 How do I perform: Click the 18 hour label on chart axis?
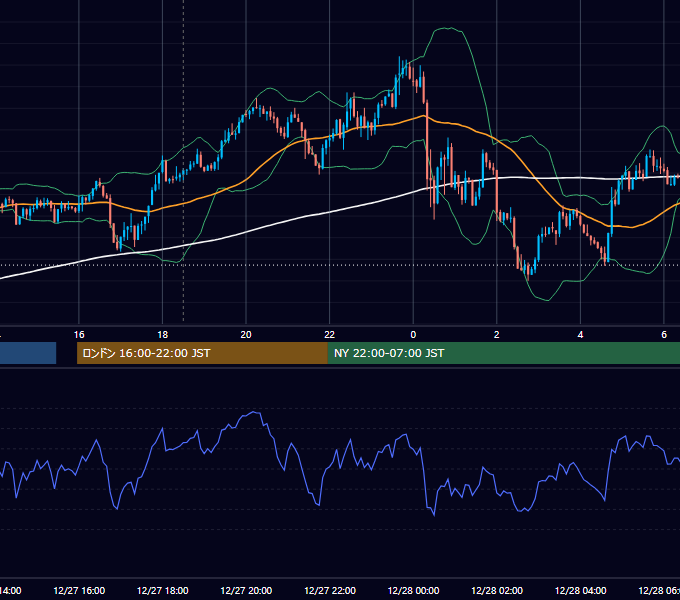(x=163, y=335)
